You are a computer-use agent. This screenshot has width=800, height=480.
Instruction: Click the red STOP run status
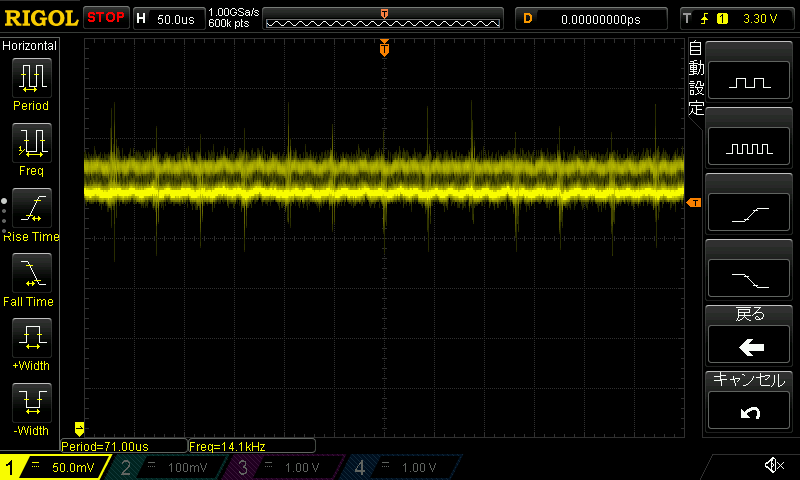pyautogui.click(x=106, y=18)
